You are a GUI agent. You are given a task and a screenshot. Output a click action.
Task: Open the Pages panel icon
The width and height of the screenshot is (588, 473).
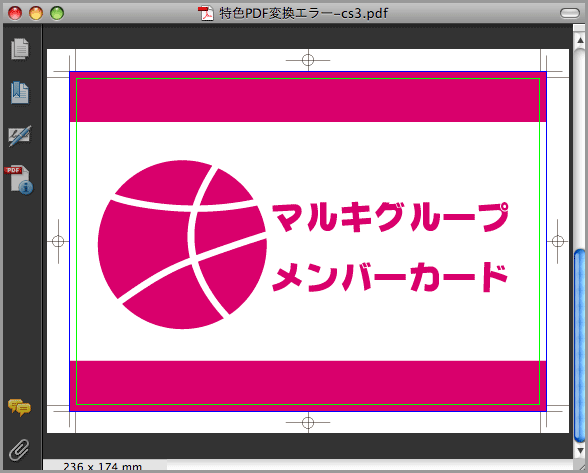[x=20, y=49]
